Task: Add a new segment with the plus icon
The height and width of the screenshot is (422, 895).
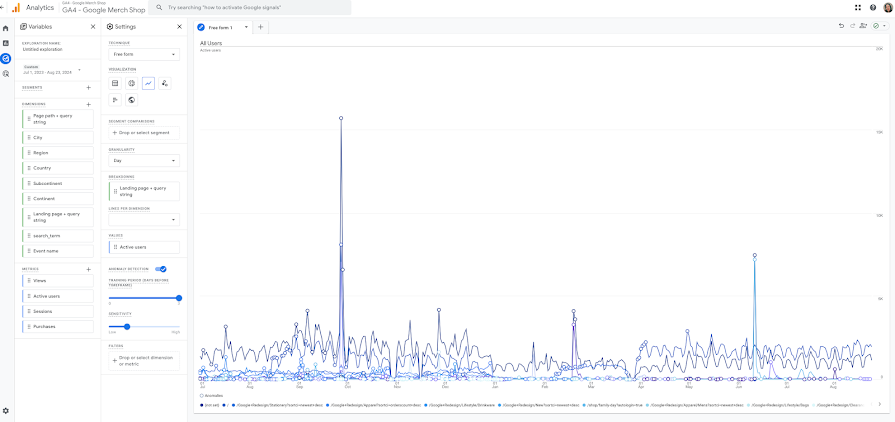Action: click(88, 87)
